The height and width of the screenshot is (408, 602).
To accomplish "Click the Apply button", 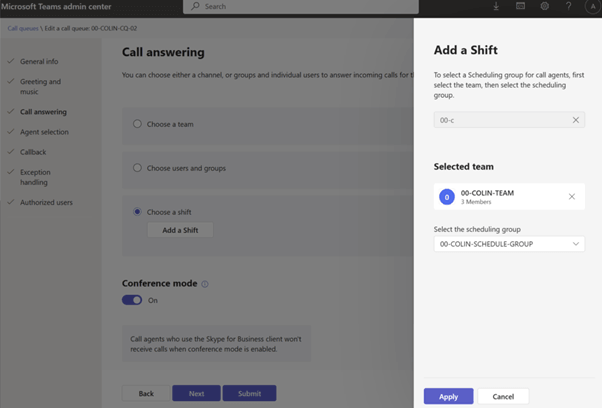I will [x=448, y=396].
